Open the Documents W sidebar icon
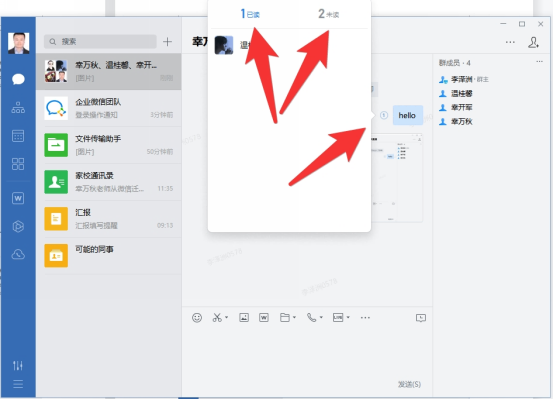Viewport: 554px width, 399px height. (x=18, y=198)
